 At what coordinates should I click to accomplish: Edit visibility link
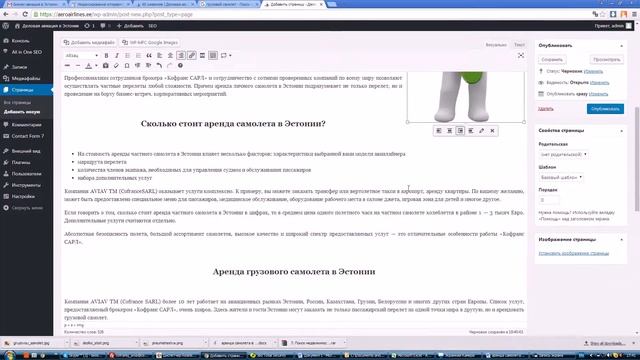click(600, 83)
